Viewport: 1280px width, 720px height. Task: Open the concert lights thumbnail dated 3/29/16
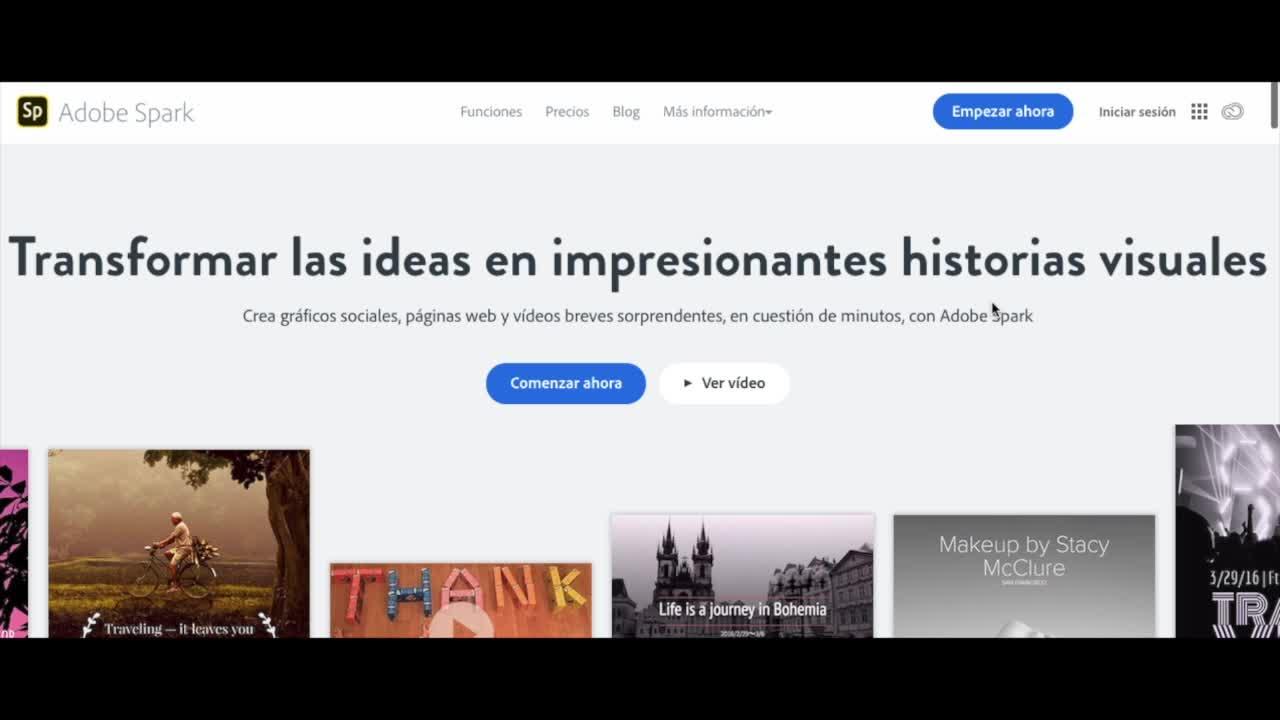pyautogui.click(x=1227, y=531)
